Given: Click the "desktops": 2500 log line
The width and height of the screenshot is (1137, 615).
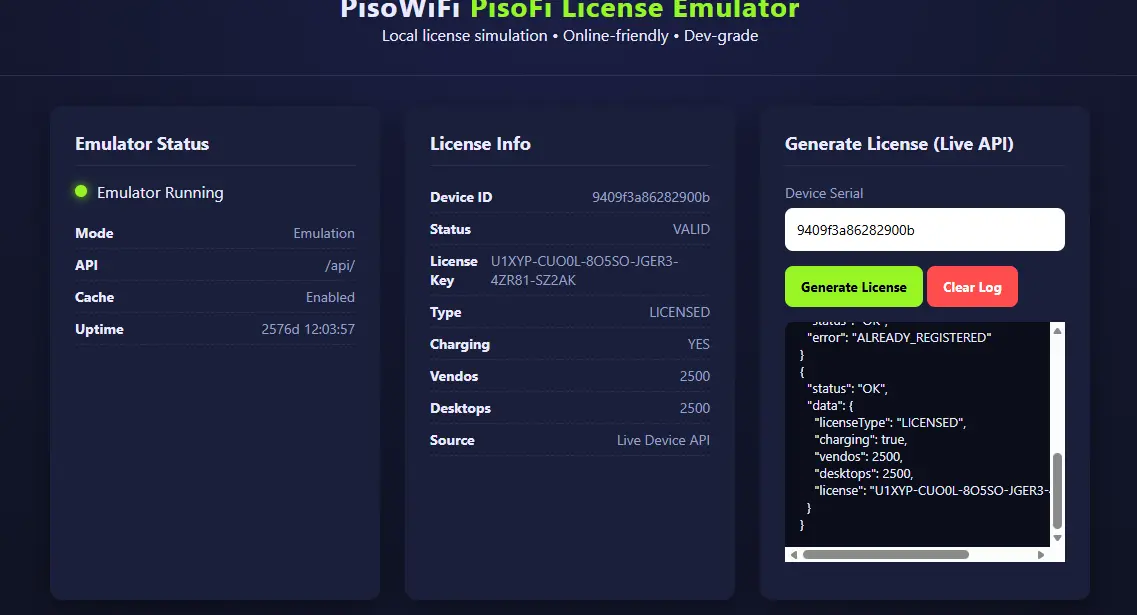Looking at the screenshot, I should (x=864, y=474).
